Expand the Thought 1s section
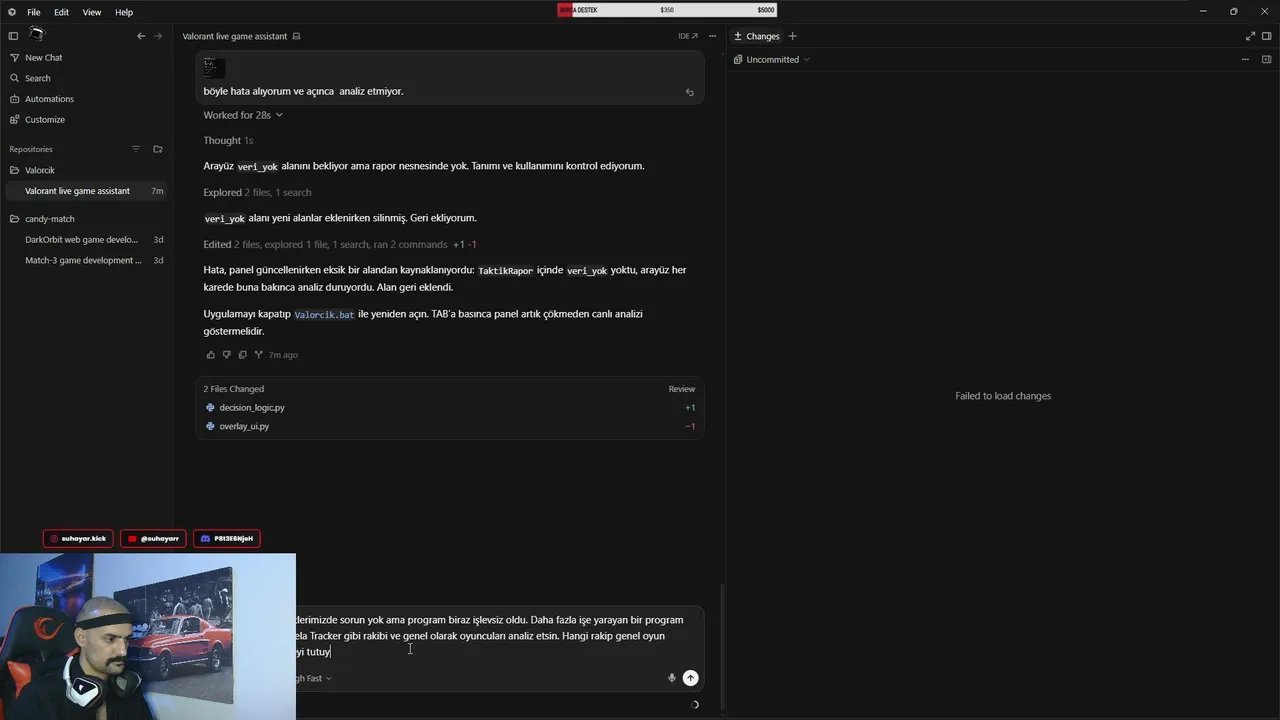The width and height of the screenshot is (1280, 720). pyautogui.click(x=228, y=141)
